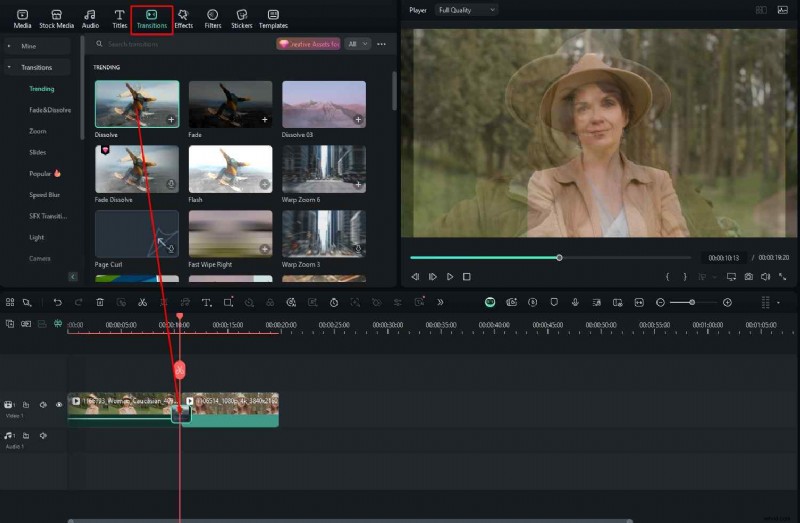
Task: Open the Titles tab
Action: point(119,18)
